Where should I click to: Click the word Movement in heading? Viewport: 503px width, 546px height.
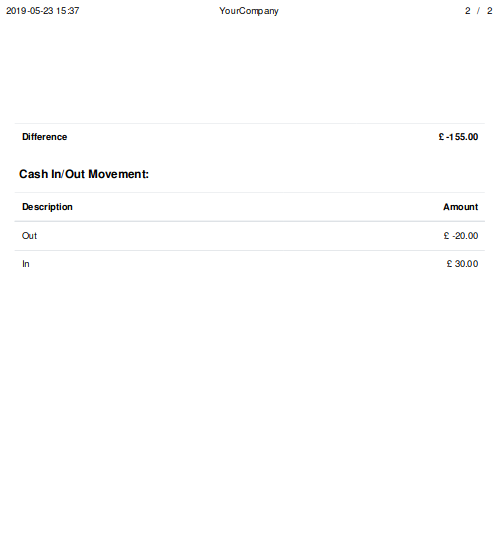(x=118, y=174)
